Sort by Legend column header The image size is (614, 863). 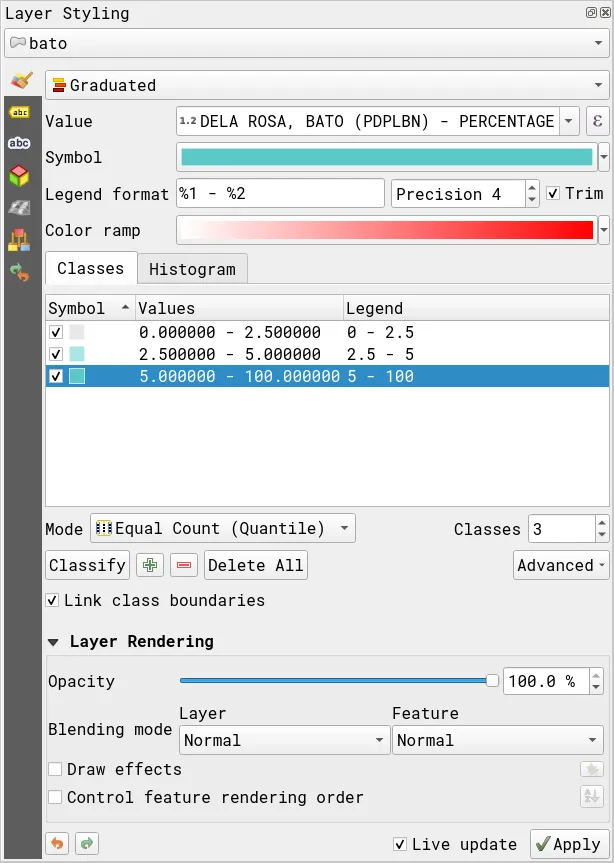point(476,308)
